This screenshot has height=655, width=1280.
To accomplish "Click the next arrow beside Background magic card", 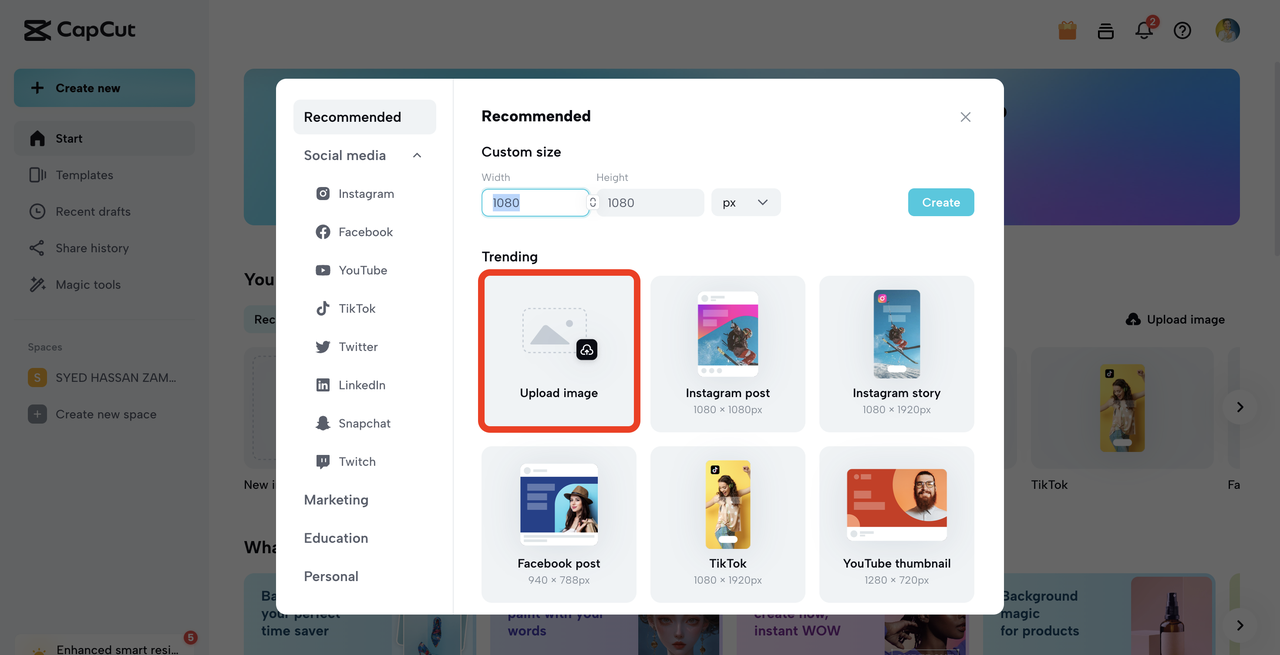I will (x=1240, y=625).
